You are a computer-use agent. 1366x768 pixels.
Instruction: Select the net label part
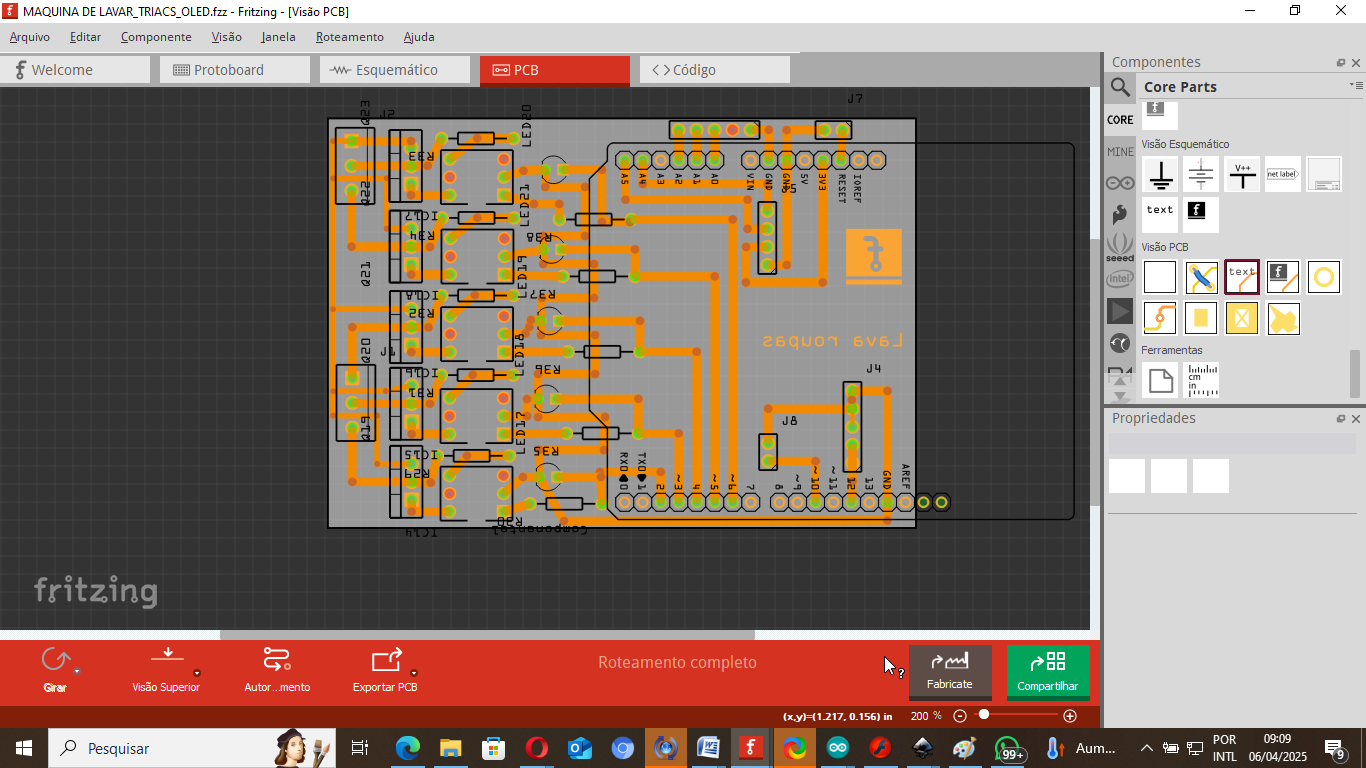[1283, 173]
